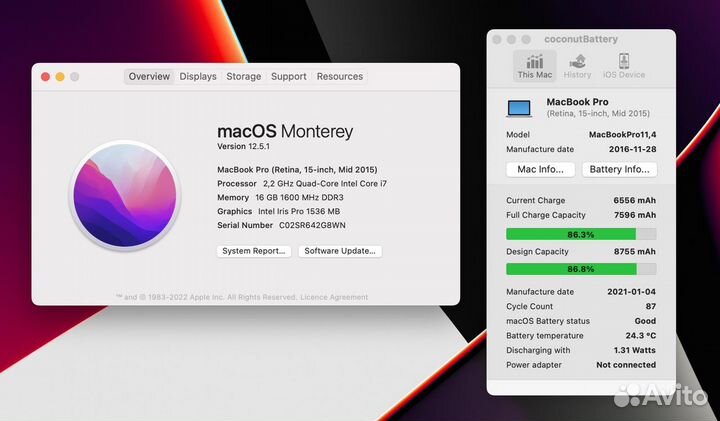Click the 86.8% design capacity bar

coord(581,269)
